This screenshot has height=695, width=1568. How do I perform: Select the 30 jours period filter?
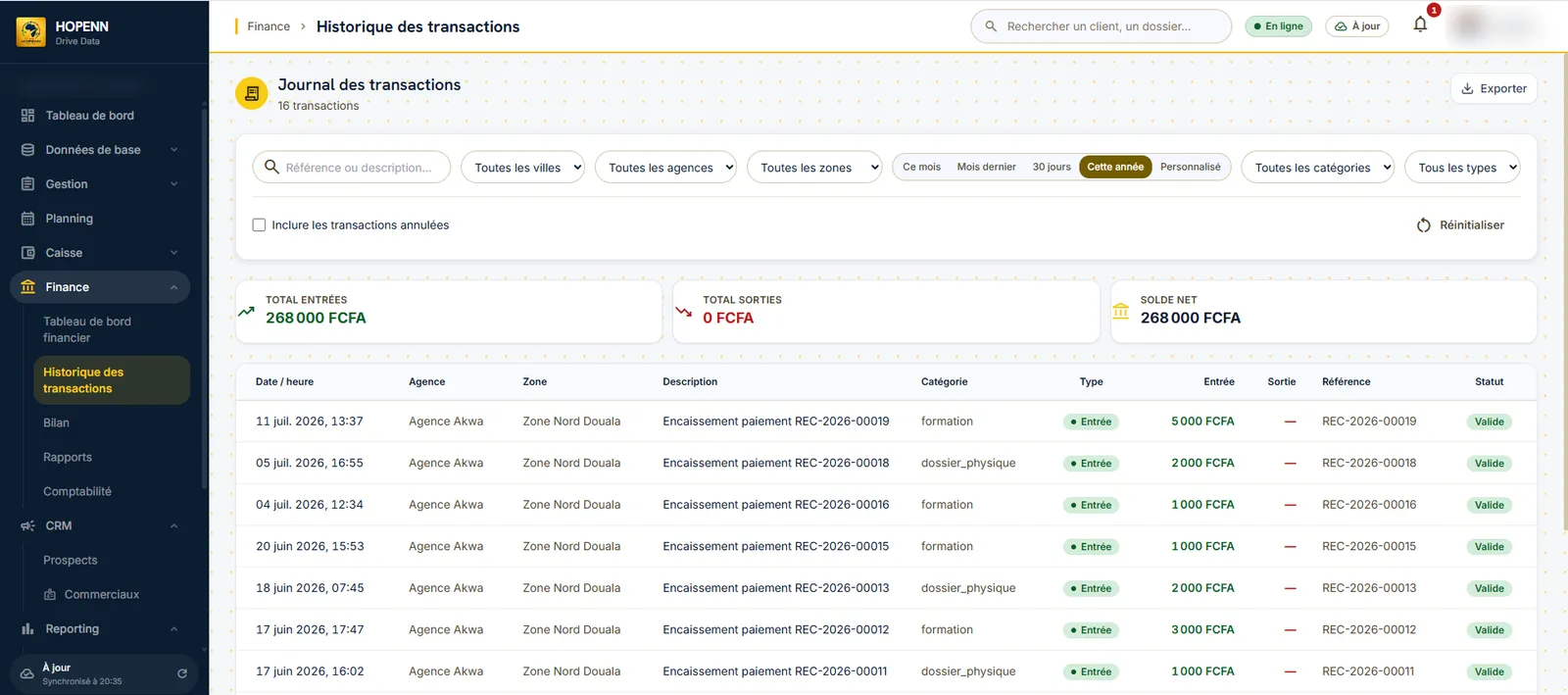[1052, 167]
